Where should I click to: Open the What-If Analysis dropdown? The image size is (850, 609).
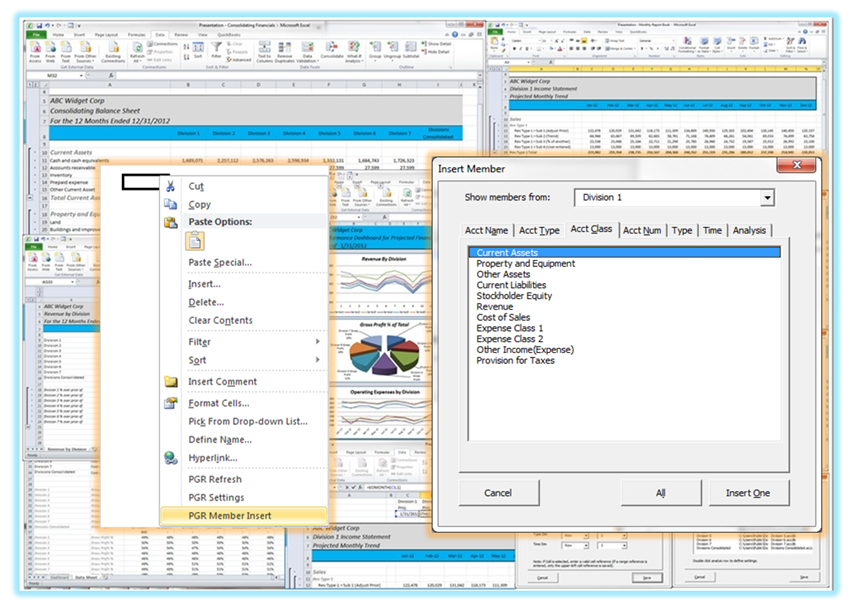coord(353,52)
